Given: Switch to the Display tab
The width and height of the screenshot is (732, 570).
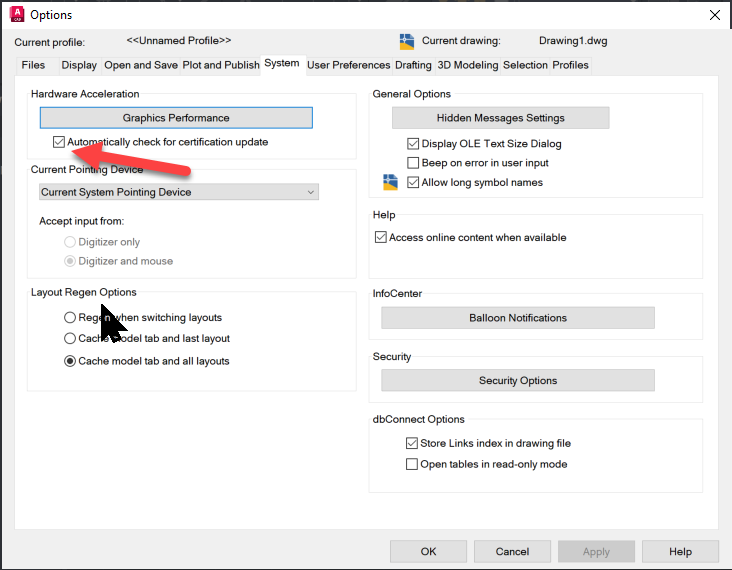Looking at the screenshot, I should (x=79, y=65).
